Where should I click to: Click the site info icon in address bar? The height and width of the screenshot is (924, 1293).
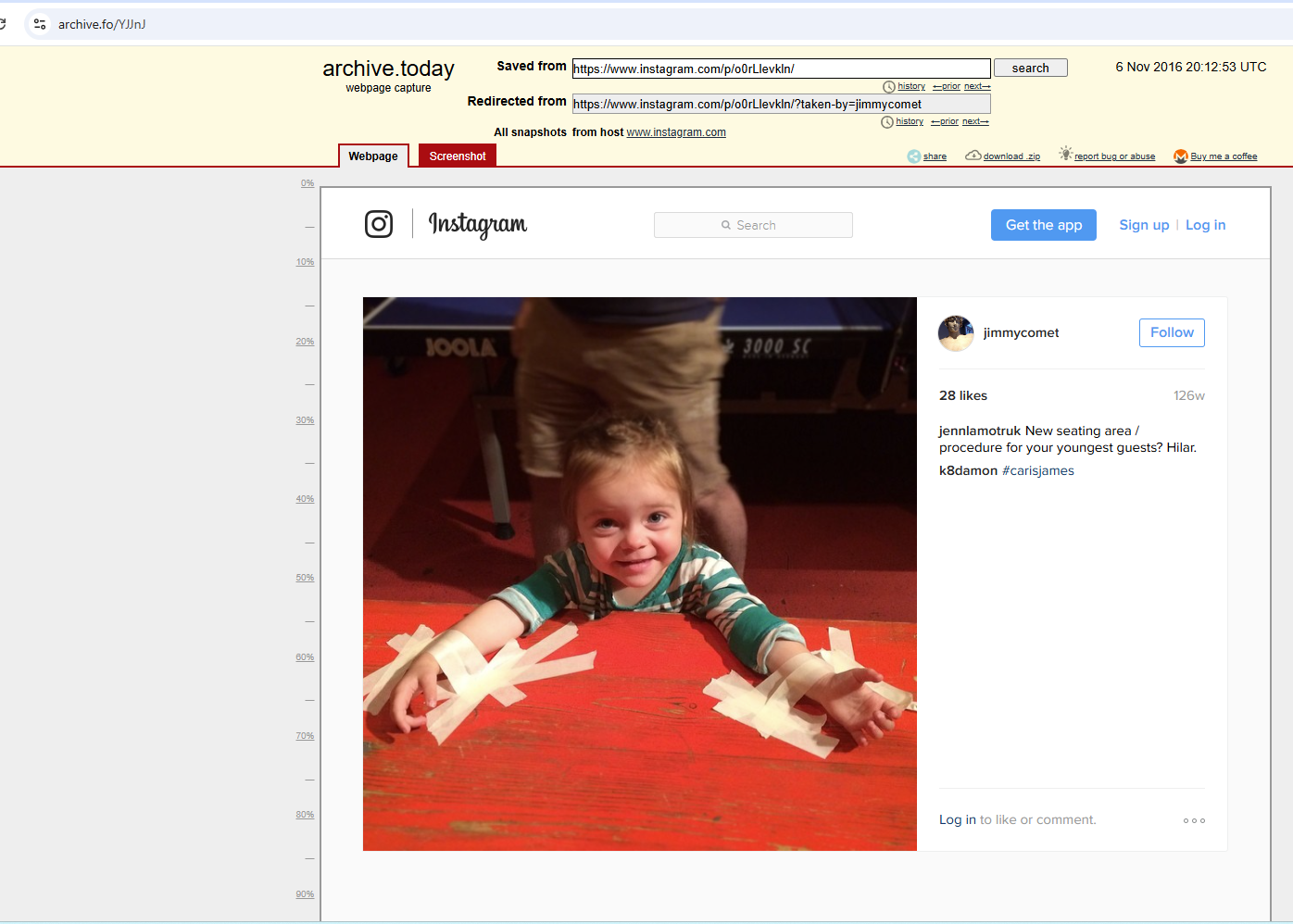pos(40,24)
